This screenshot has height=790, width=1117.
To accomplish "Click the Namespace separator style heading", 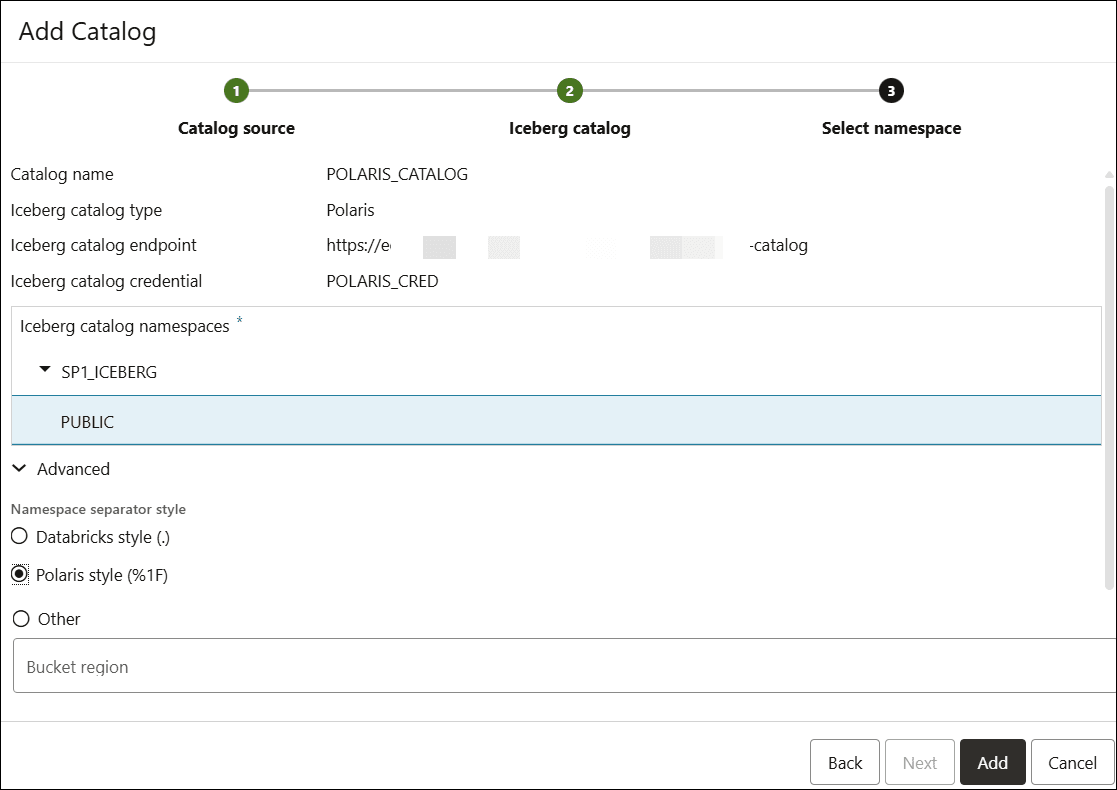I will tap(98, 509).
